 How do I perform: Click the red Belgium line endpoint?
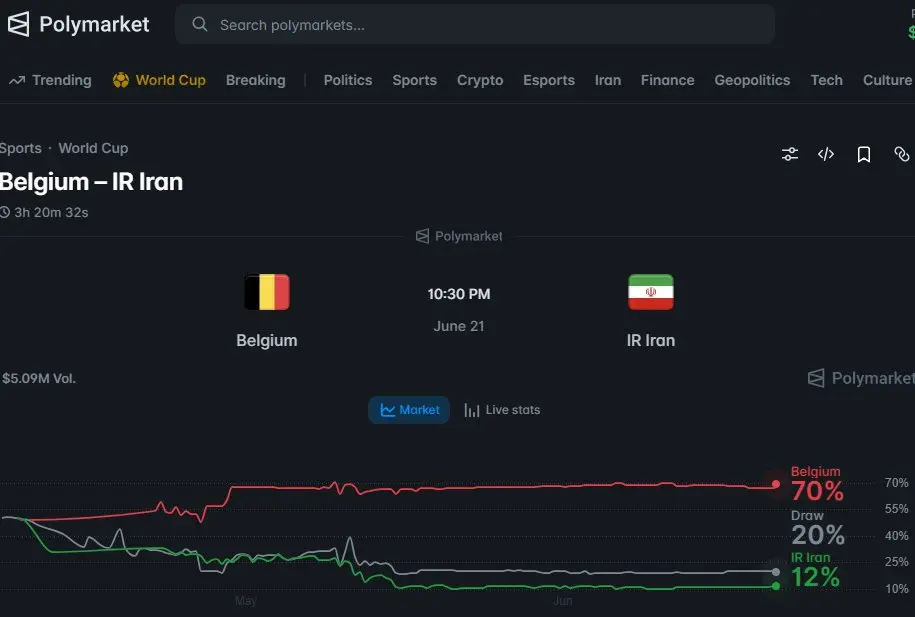(776, 484)
